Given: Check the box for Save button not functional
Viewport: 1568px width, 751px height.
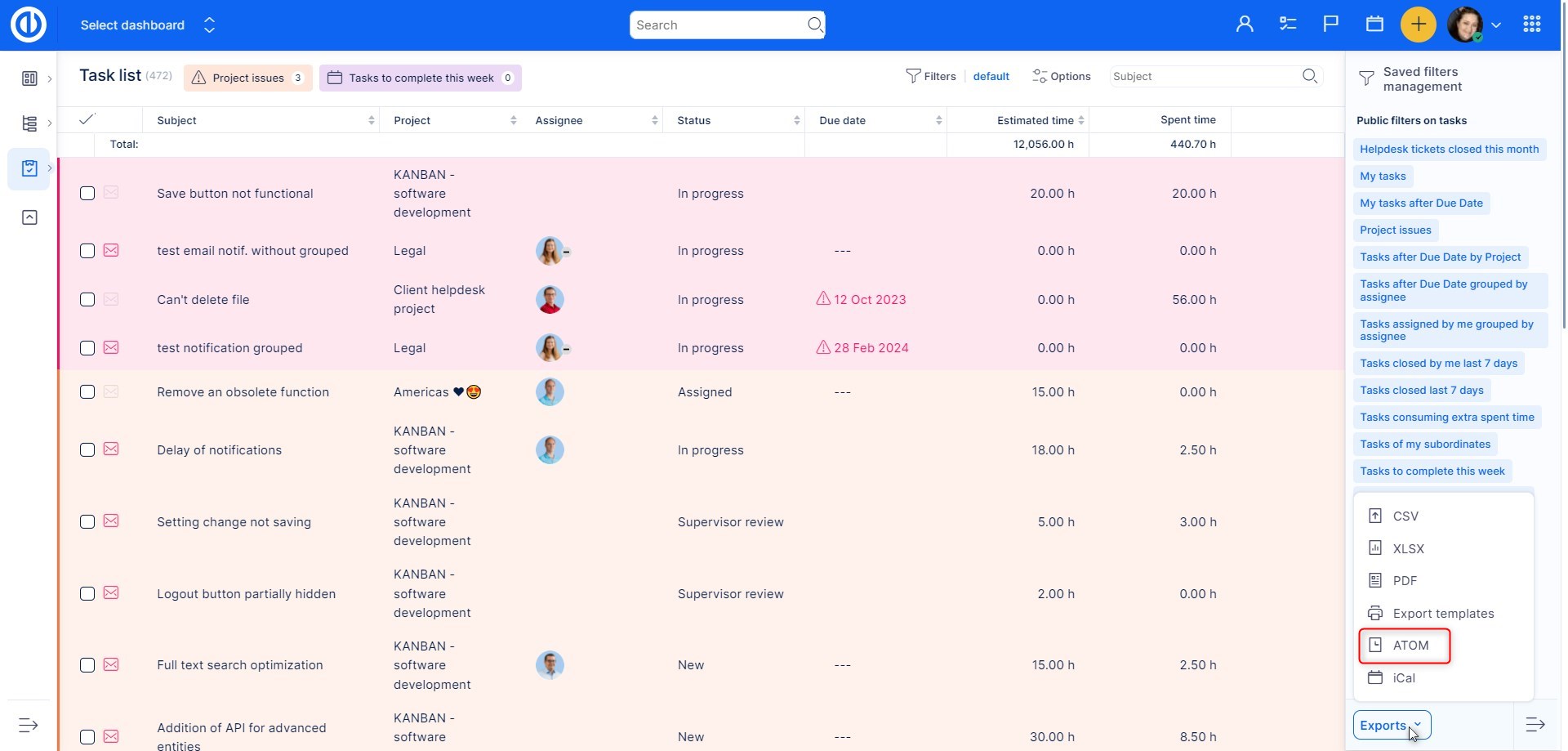Looking at the screenshot, I should (87, 194).
